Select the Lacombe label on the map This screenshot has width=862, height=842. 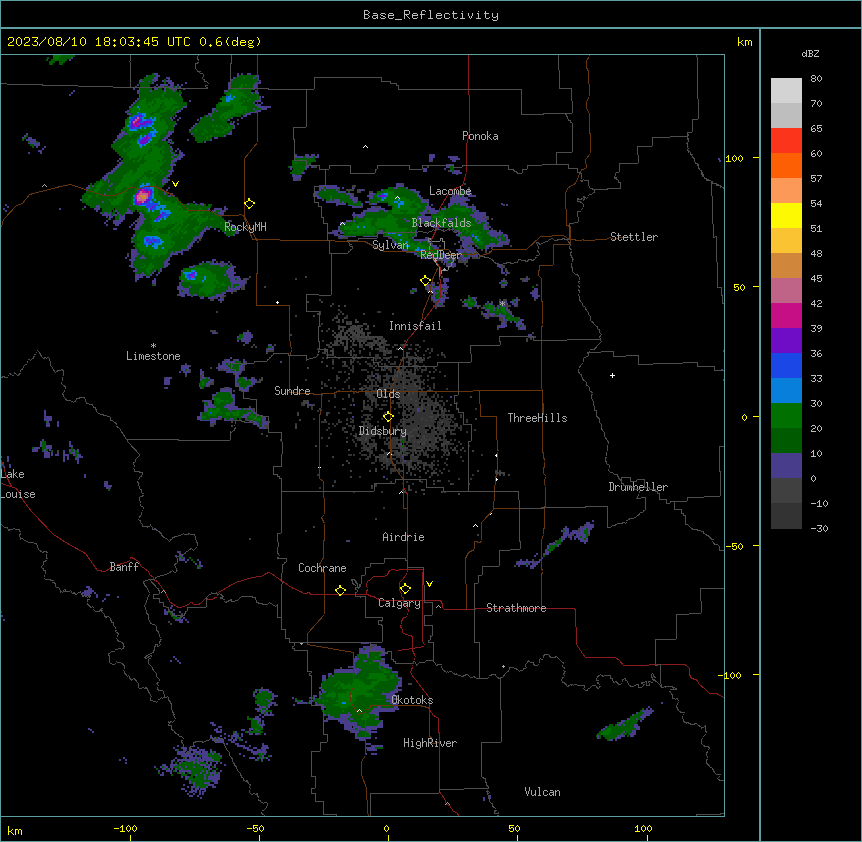[x=450, y=191]
